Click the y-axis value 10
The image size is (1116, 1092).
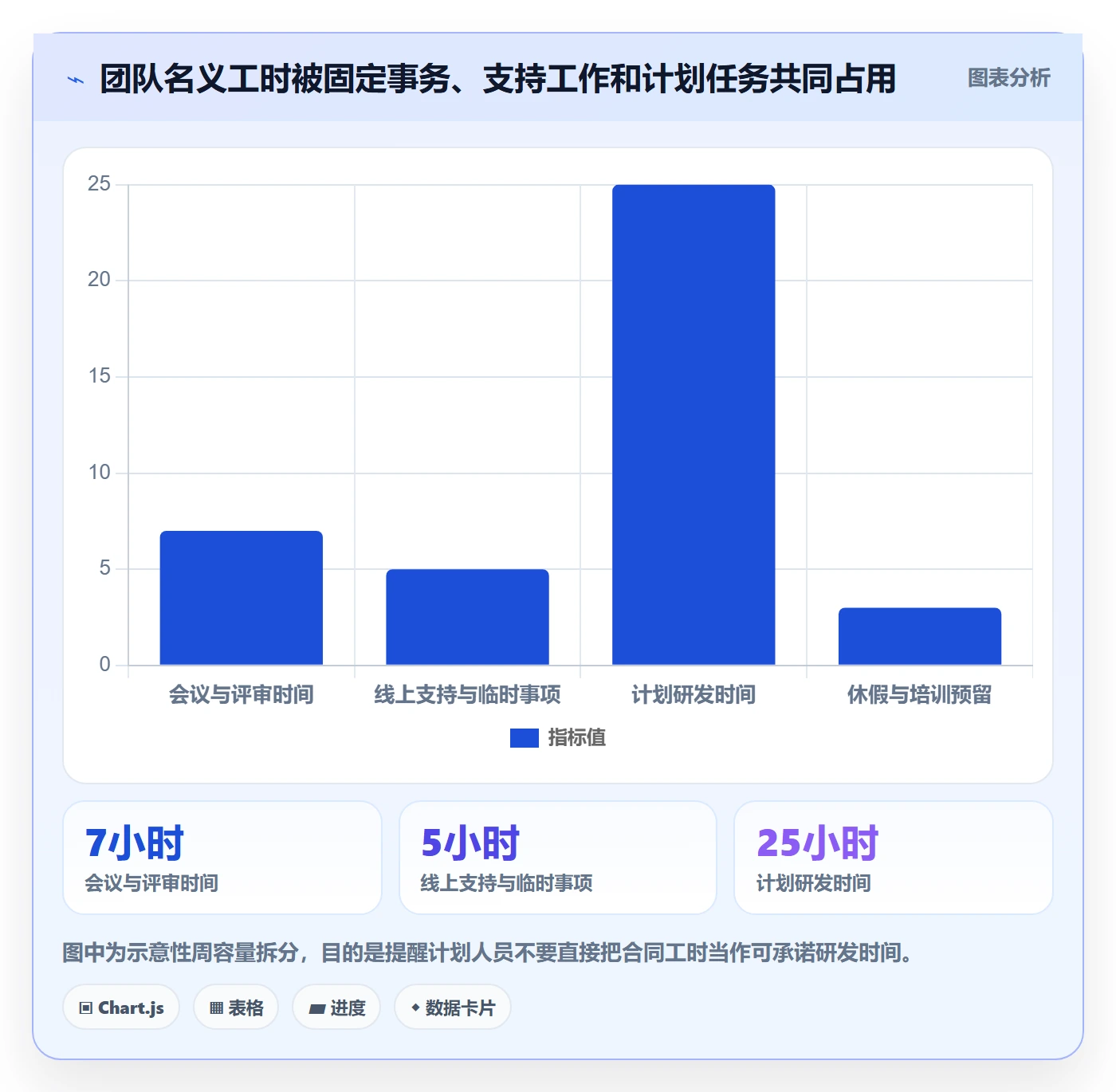click(x=99, y=473)
